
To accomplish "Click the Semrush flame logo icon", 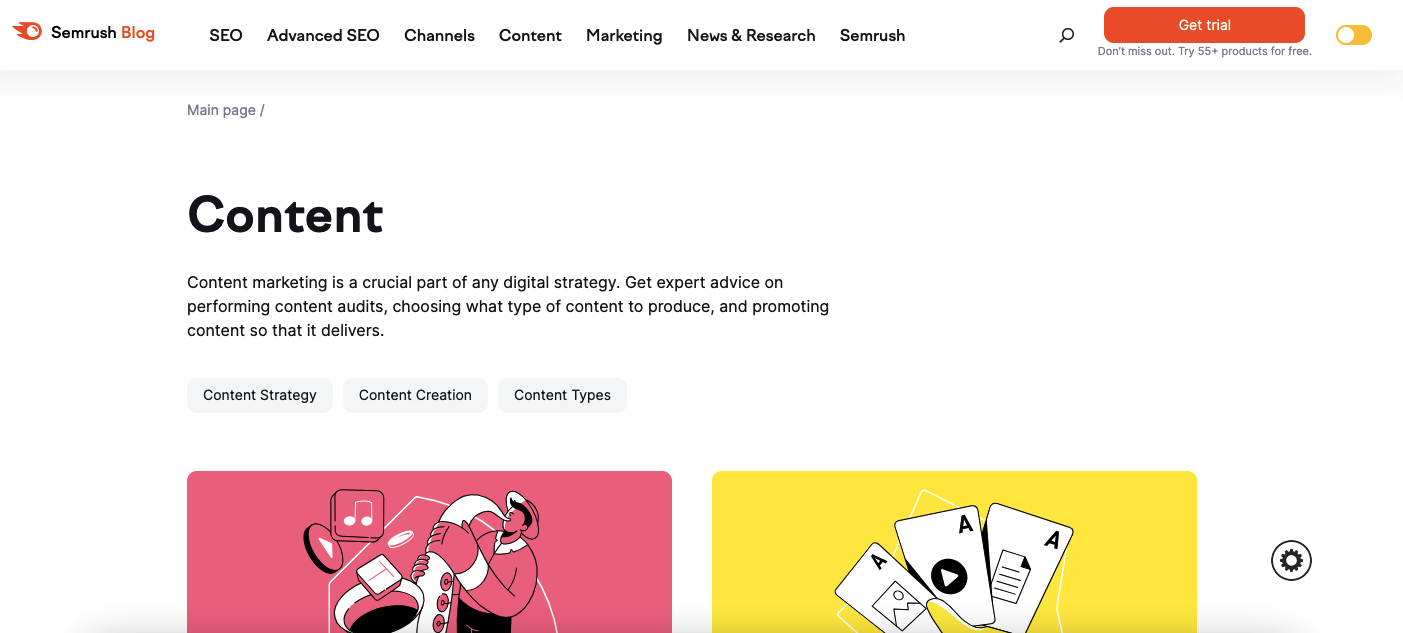I will point(27,32).
